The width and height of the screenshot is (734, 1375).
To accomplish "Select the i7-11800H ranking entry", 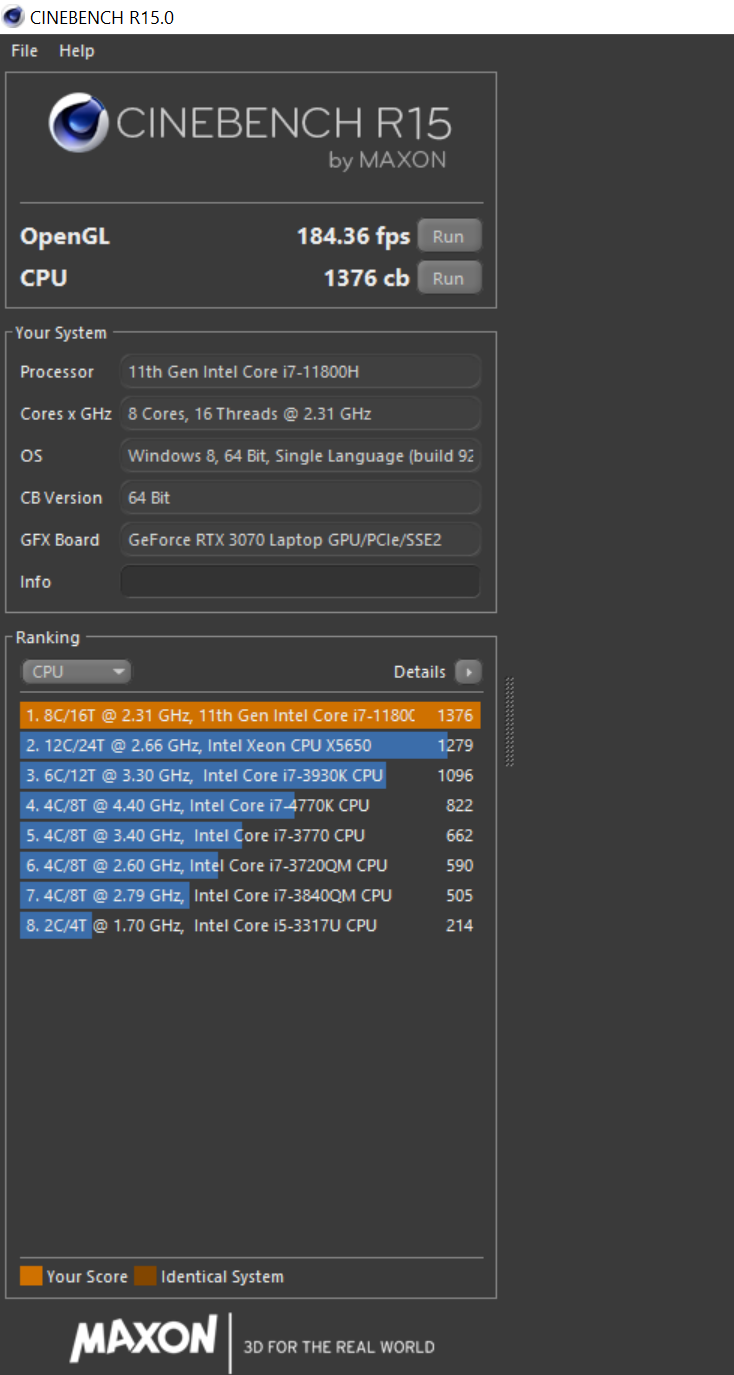I will click(250, 715).
